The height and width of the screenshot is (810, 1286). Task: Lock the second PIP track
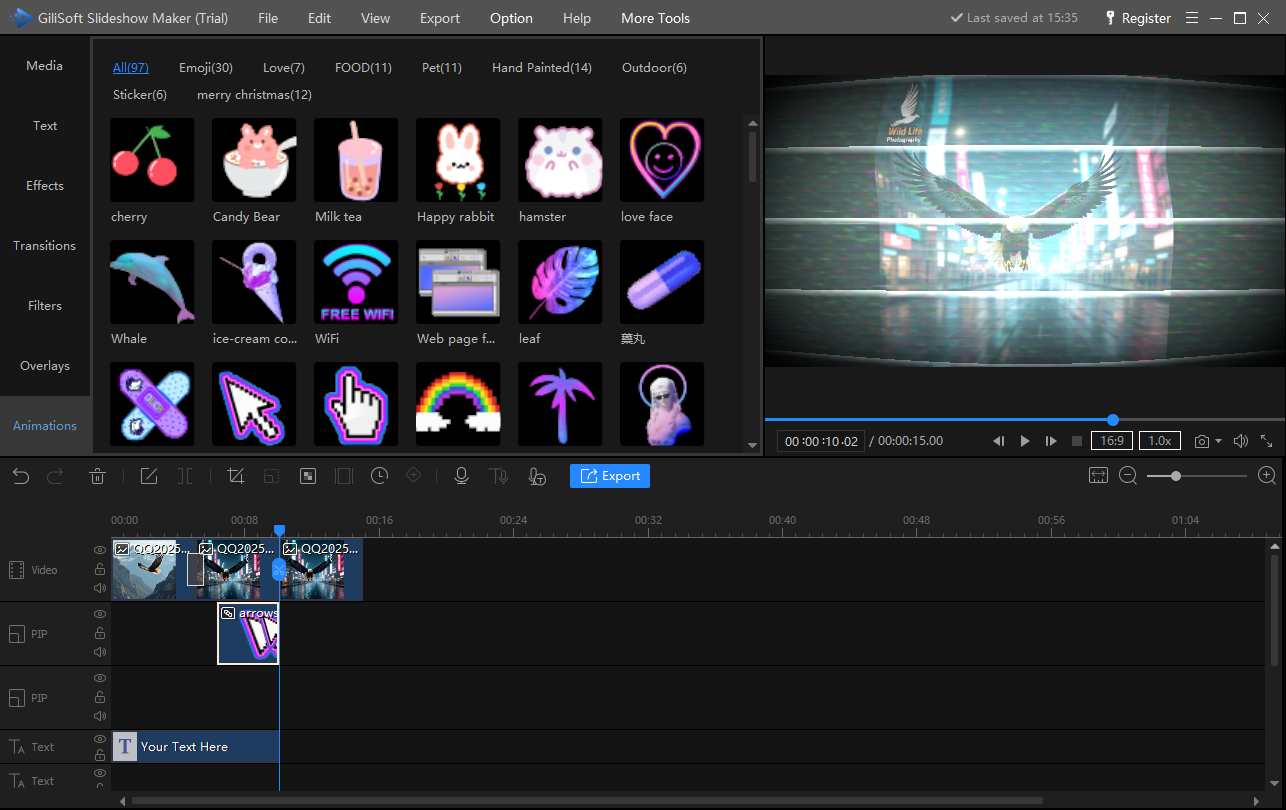click(x=100, y=697)
